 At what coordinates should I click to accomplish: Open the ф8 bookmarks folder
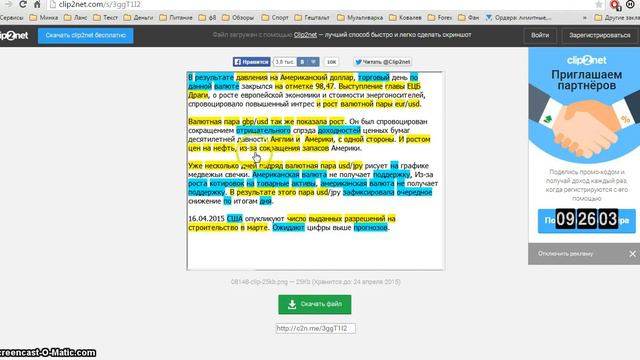tap(207, 18)
